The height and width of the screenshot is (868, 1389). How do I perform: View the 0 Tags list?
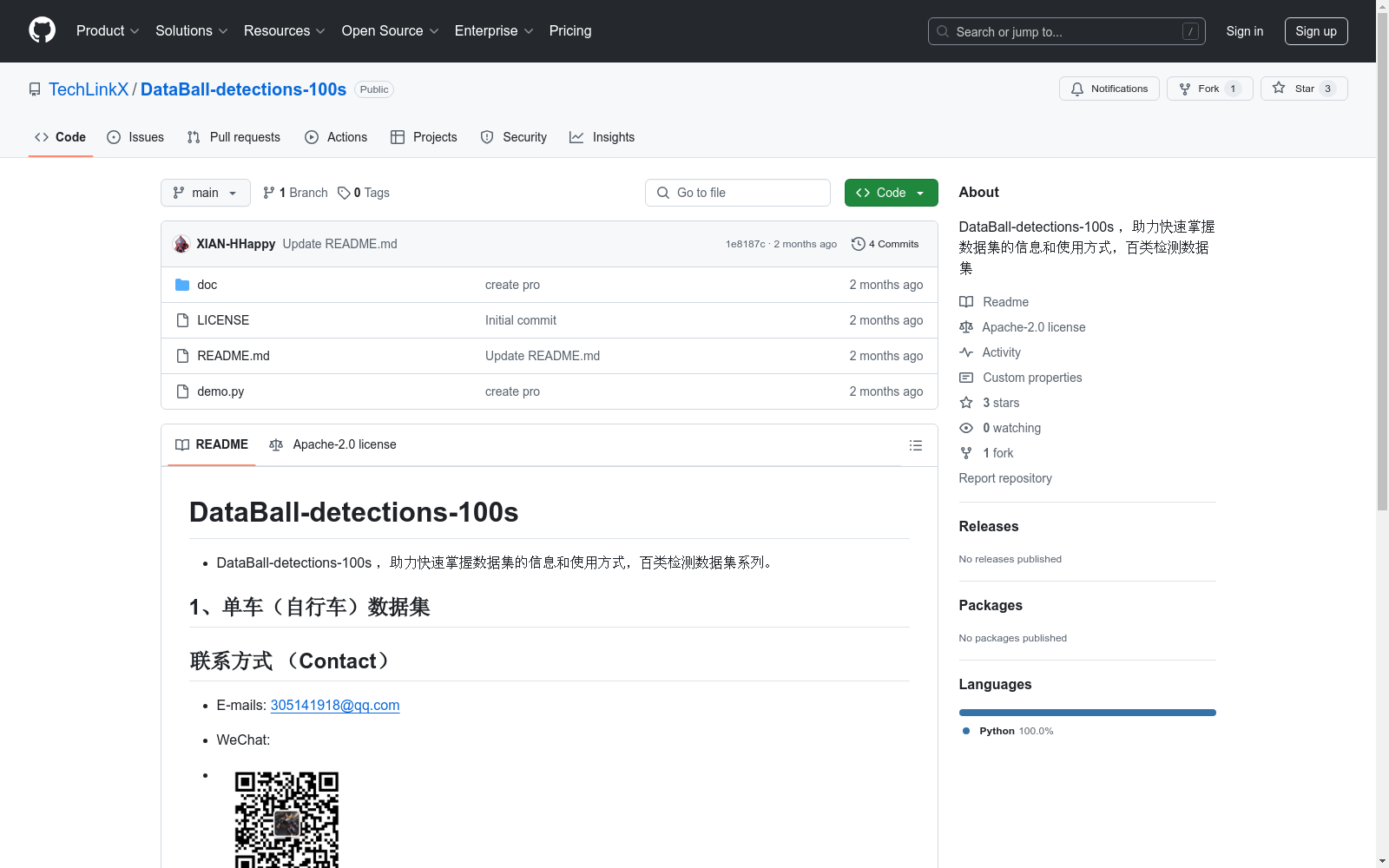(364, 193)
